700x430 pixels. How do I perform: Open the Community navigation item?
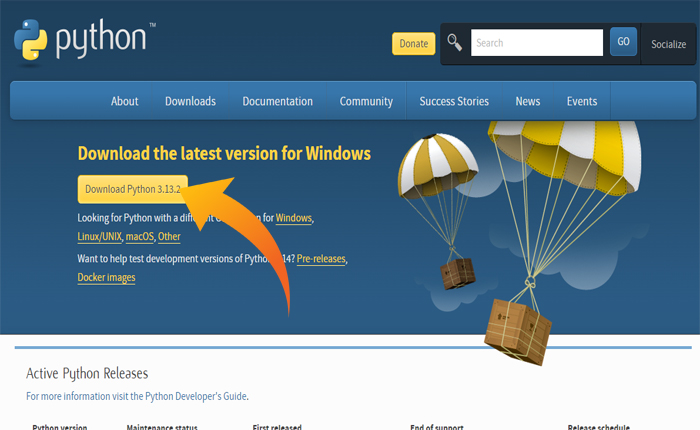coord(366,101)
